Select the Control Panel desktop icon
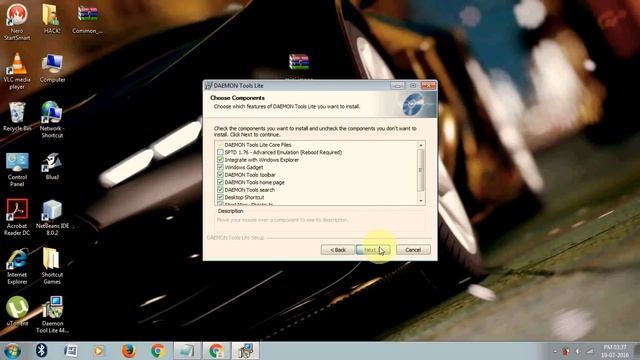This screenshot has height=360, width=640. [x=17, y=169]
